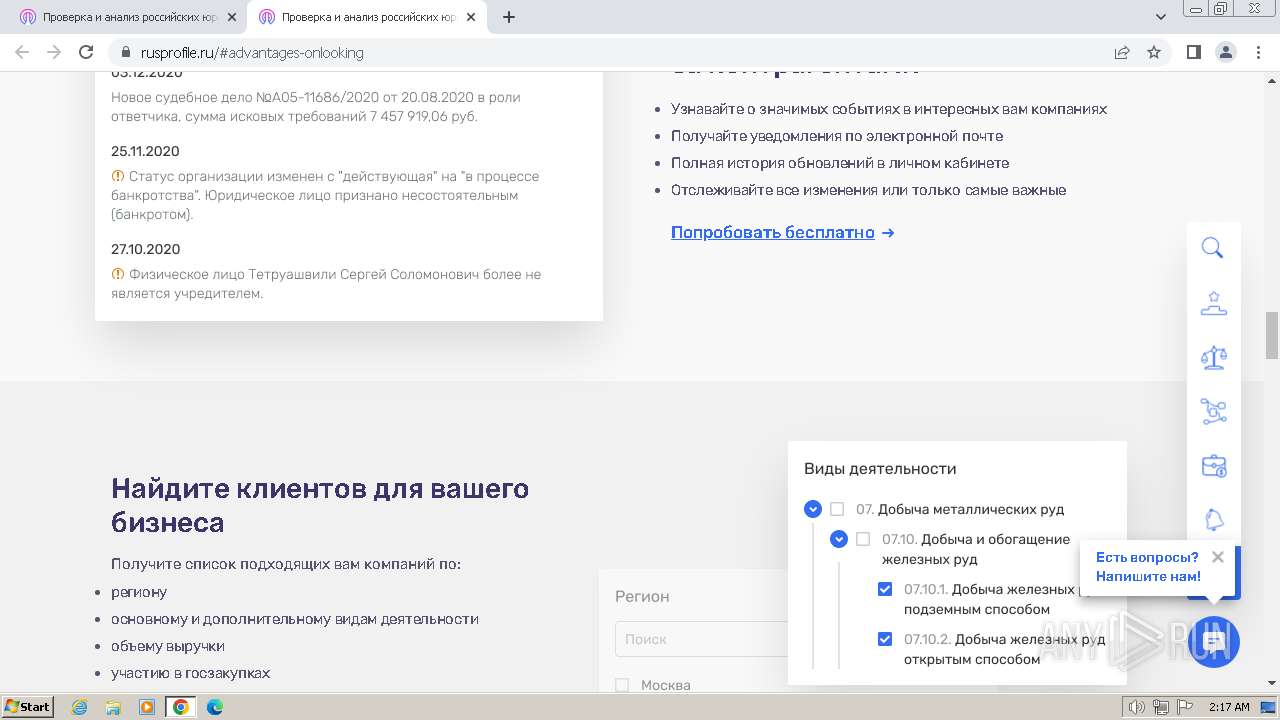View site information lock icon
Viewport: 1280px width, 720px height.
(x=126, y=52)
